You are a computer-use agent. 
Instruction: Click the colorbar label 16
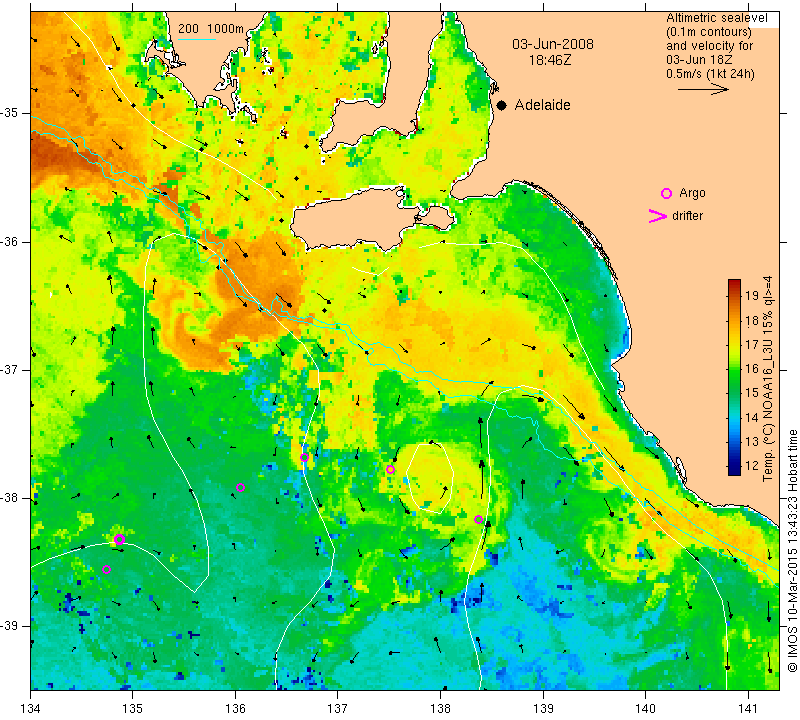pos(752,368)
